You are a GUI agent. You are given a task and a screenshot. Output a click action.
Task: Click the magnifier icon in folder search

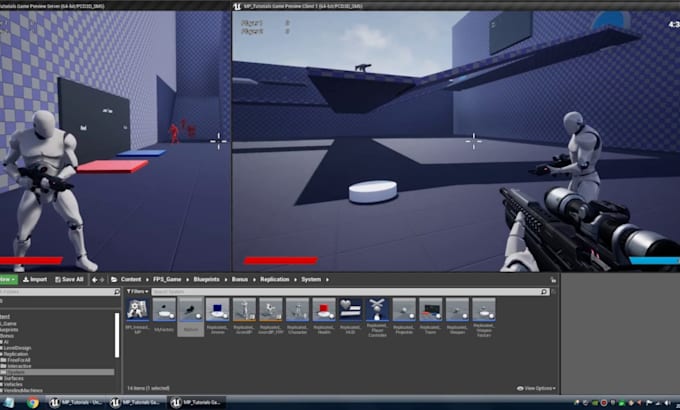pos(117,292)
